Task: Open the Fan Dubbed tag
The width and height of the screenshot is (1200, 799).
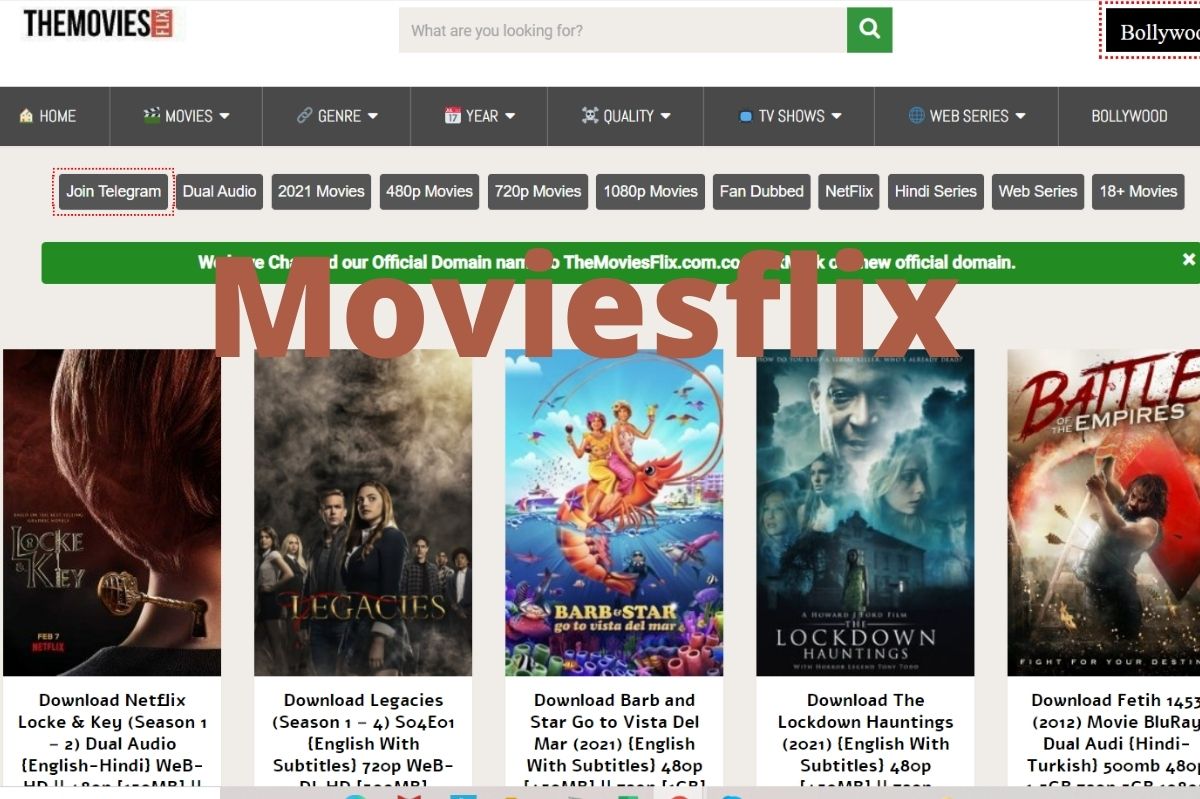Action: point(761,192)
